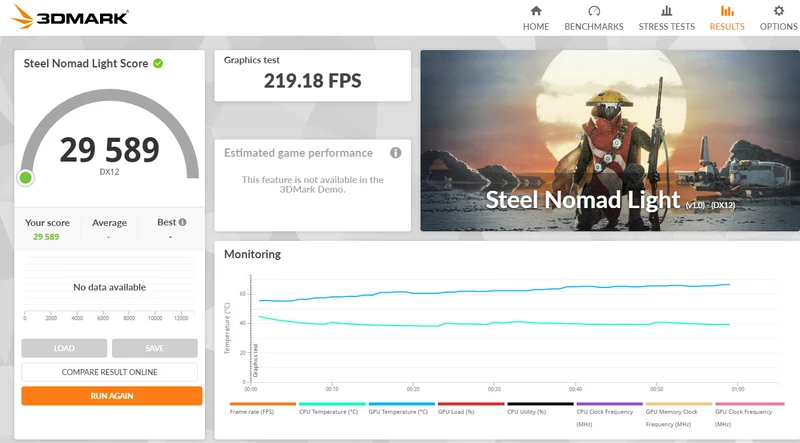Click the 3DMark logo
Image resolution: width=800 pixels, height=443 pixels.
[x=70, y=17]
